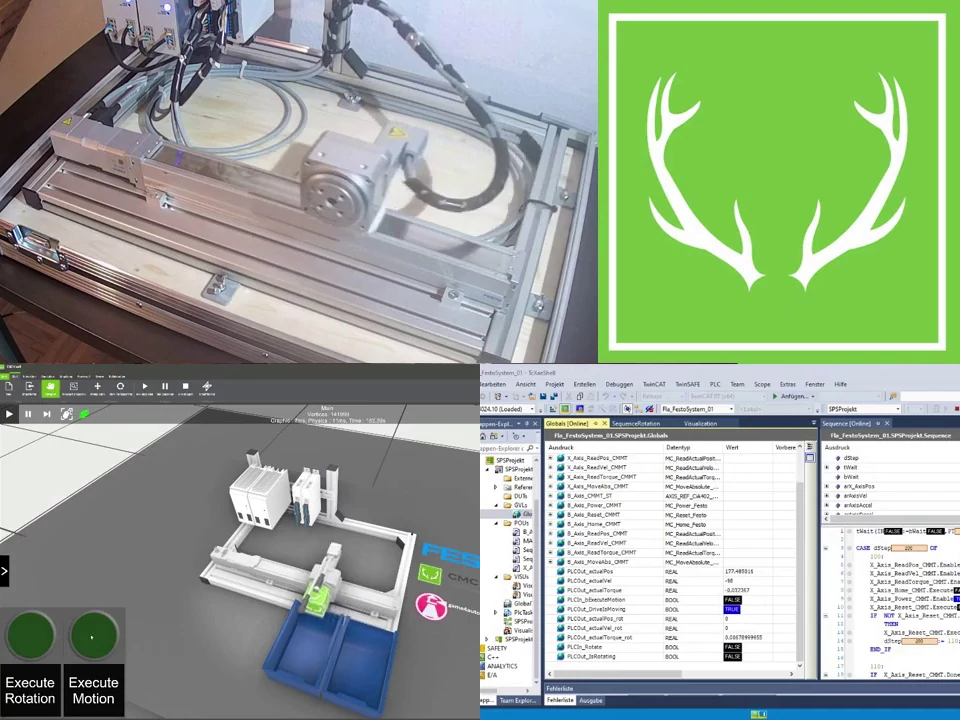Click the Copy icon in TcXaeShell toolbar

[x=580, y=396]
